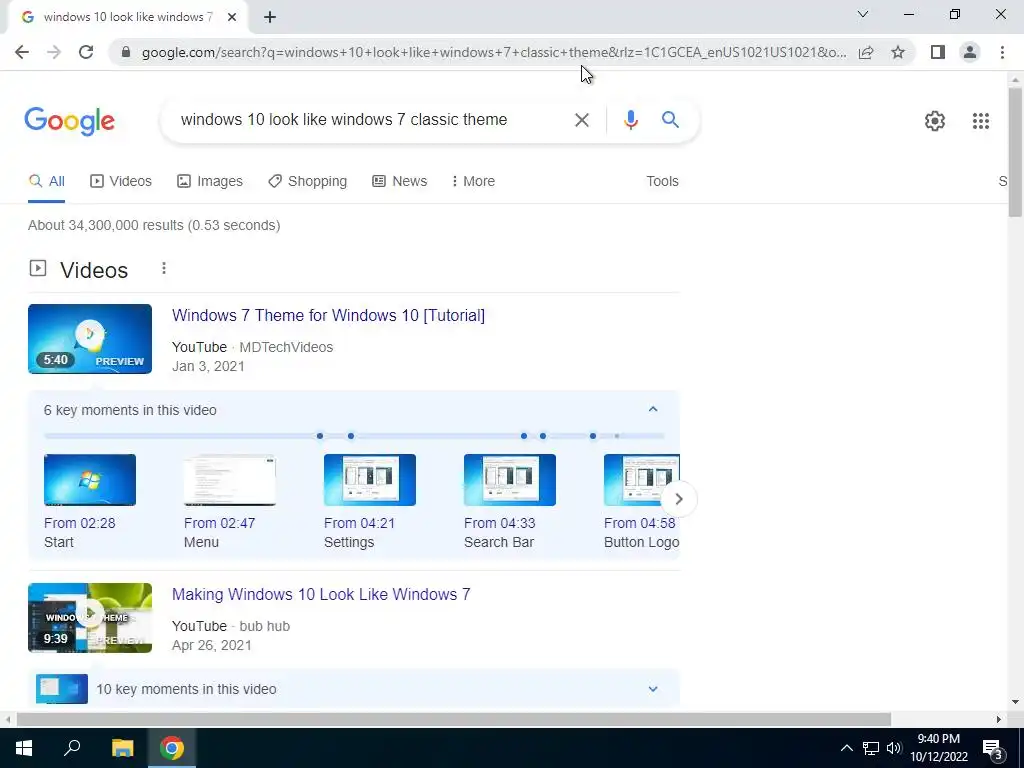Open search Tools options

(x=662, y=182)
